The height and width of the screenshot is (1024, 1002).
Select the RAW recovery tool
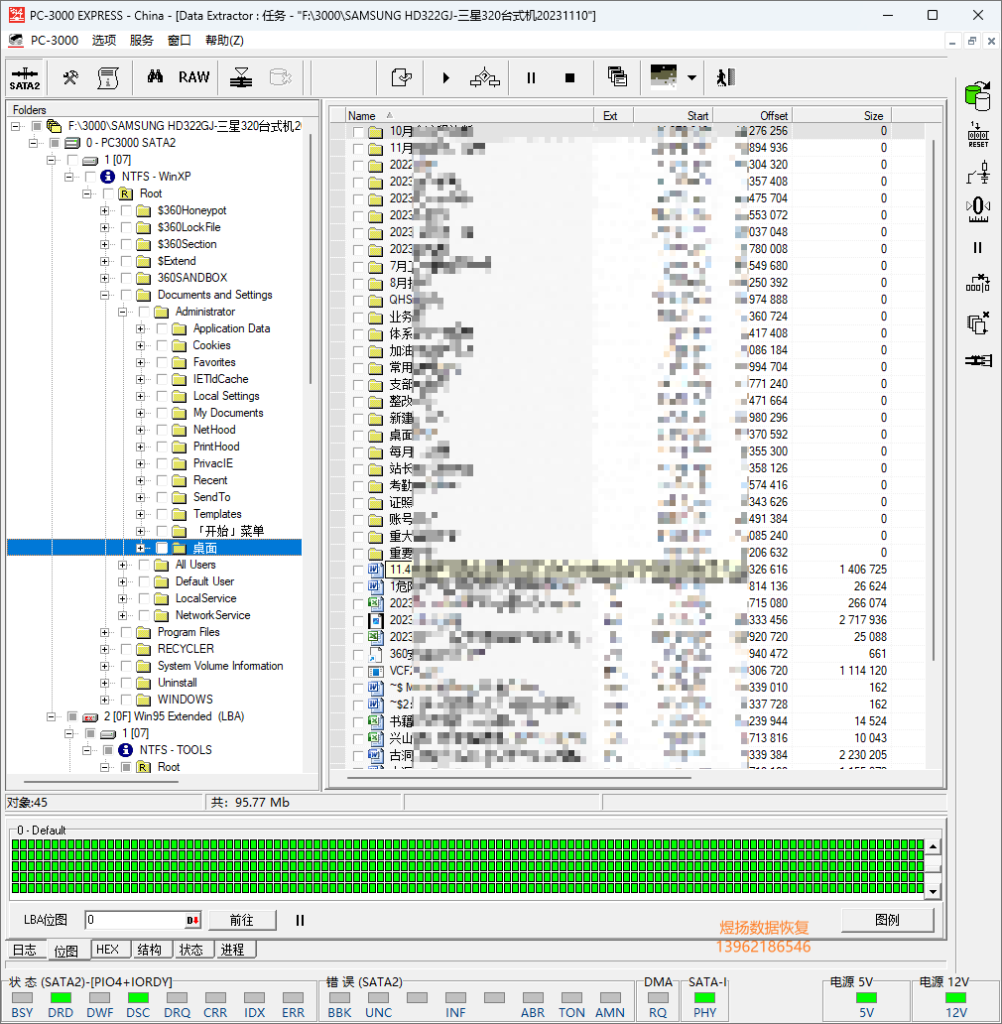click(x=194, y=77)
